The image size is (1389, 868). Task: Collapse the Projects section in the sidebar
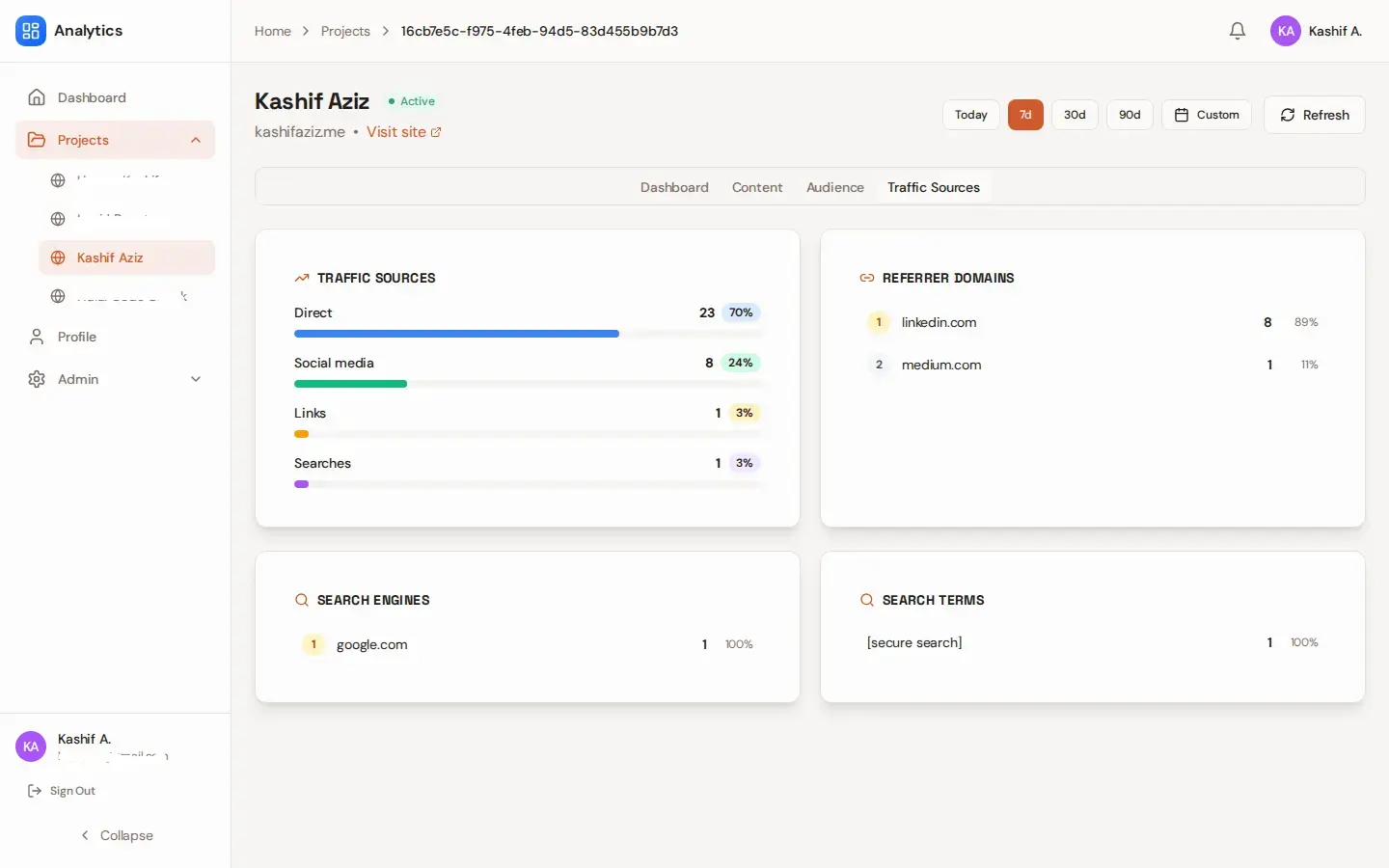196,140
